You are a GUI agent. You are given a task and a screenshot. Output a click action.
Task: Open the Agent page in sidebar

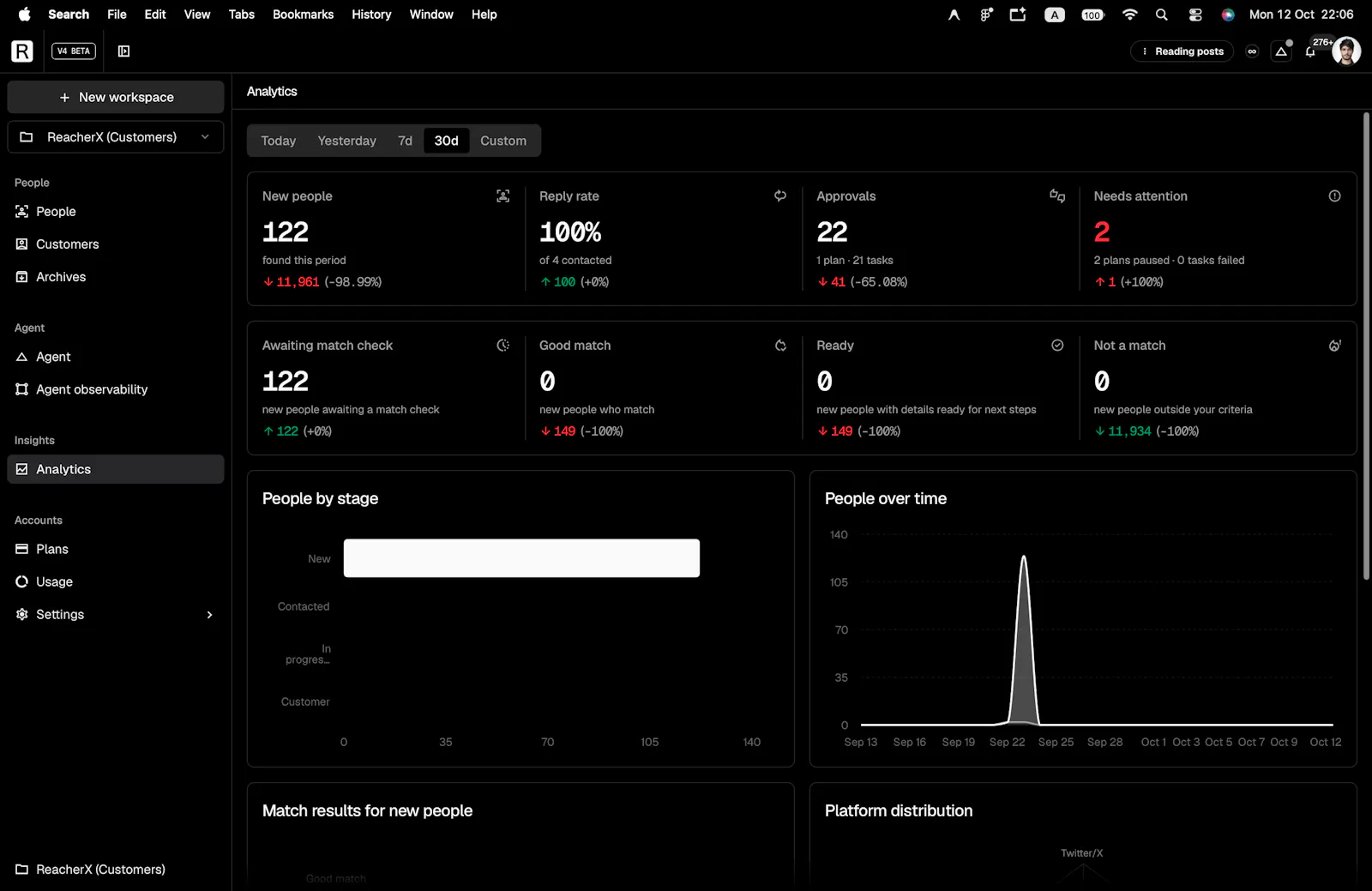[116, 357]
